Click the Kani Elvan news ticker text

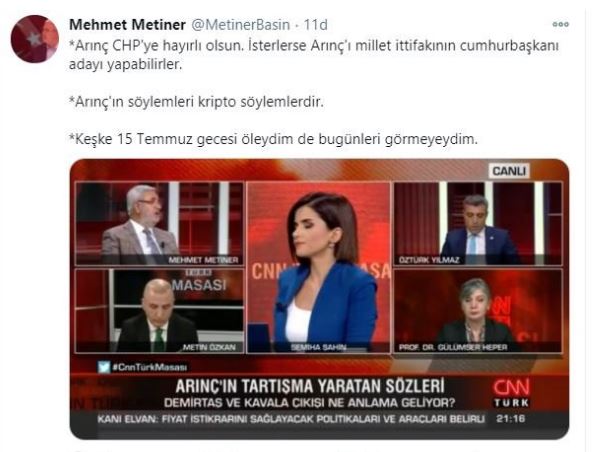click(291, 419)
